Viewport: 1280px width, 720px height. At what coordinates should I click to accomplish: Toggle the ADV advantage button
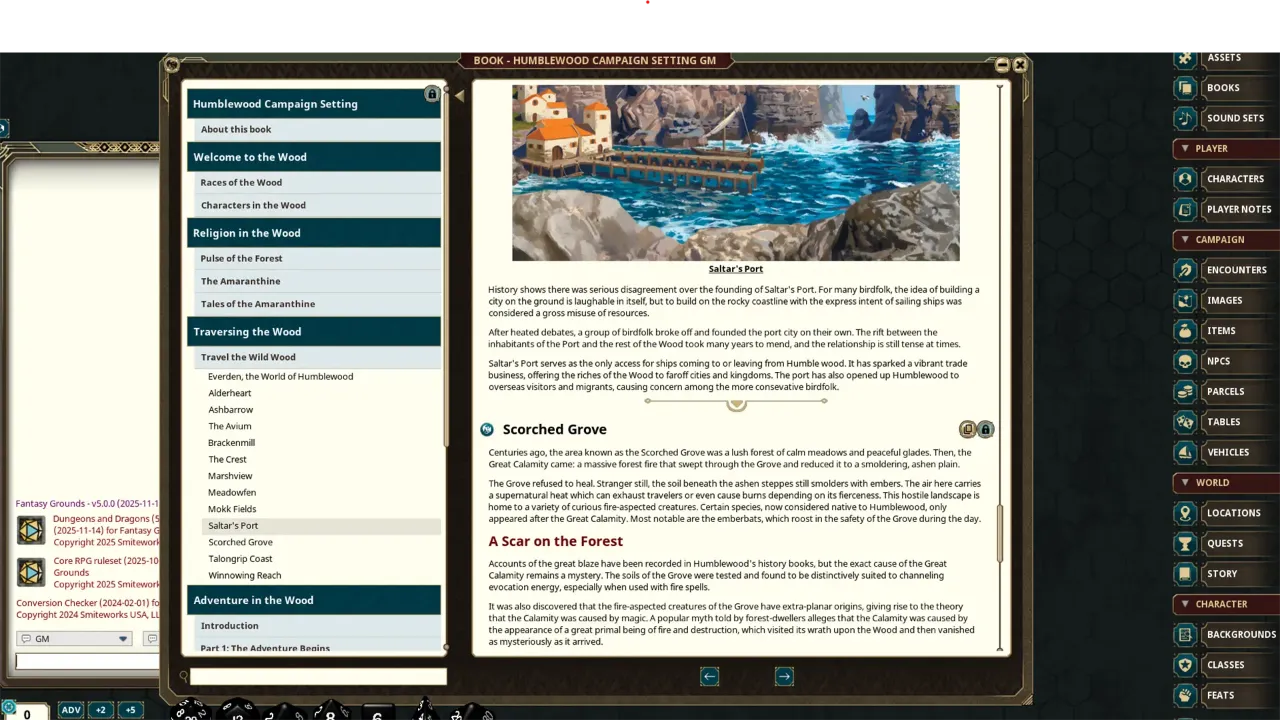pyautogui.click(x=71, y=710)
